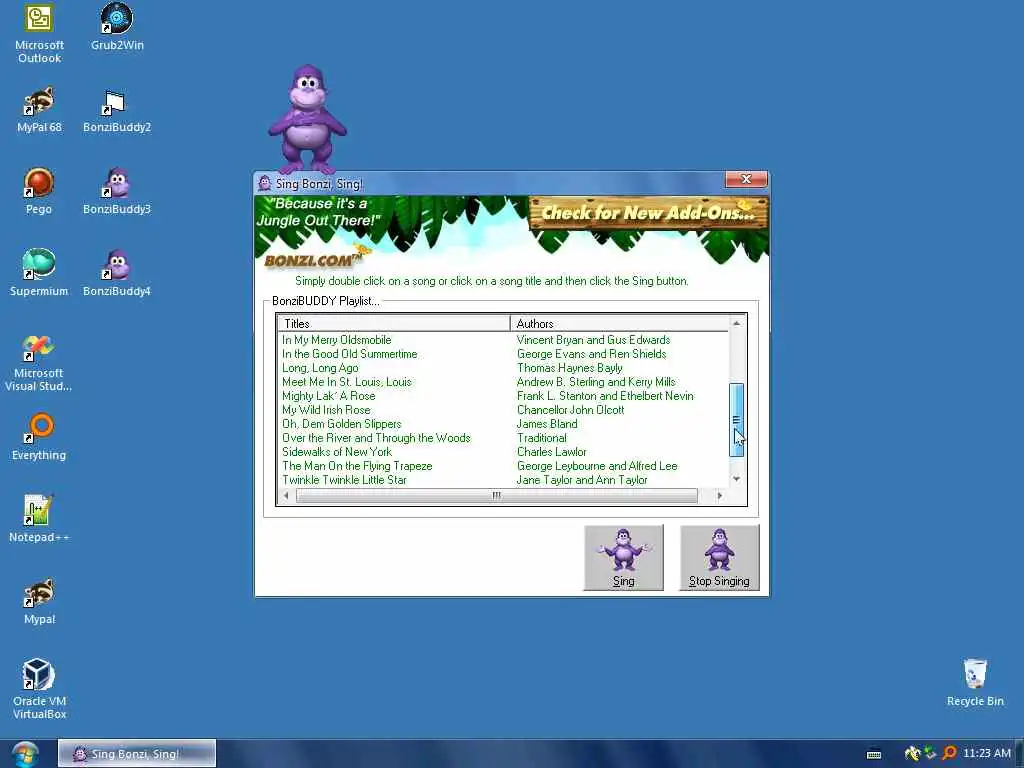Image resolution: width=1024 pixels, height=768 pixels.
Task: Select the Recycle Bin icon
Action: point(975,682)
